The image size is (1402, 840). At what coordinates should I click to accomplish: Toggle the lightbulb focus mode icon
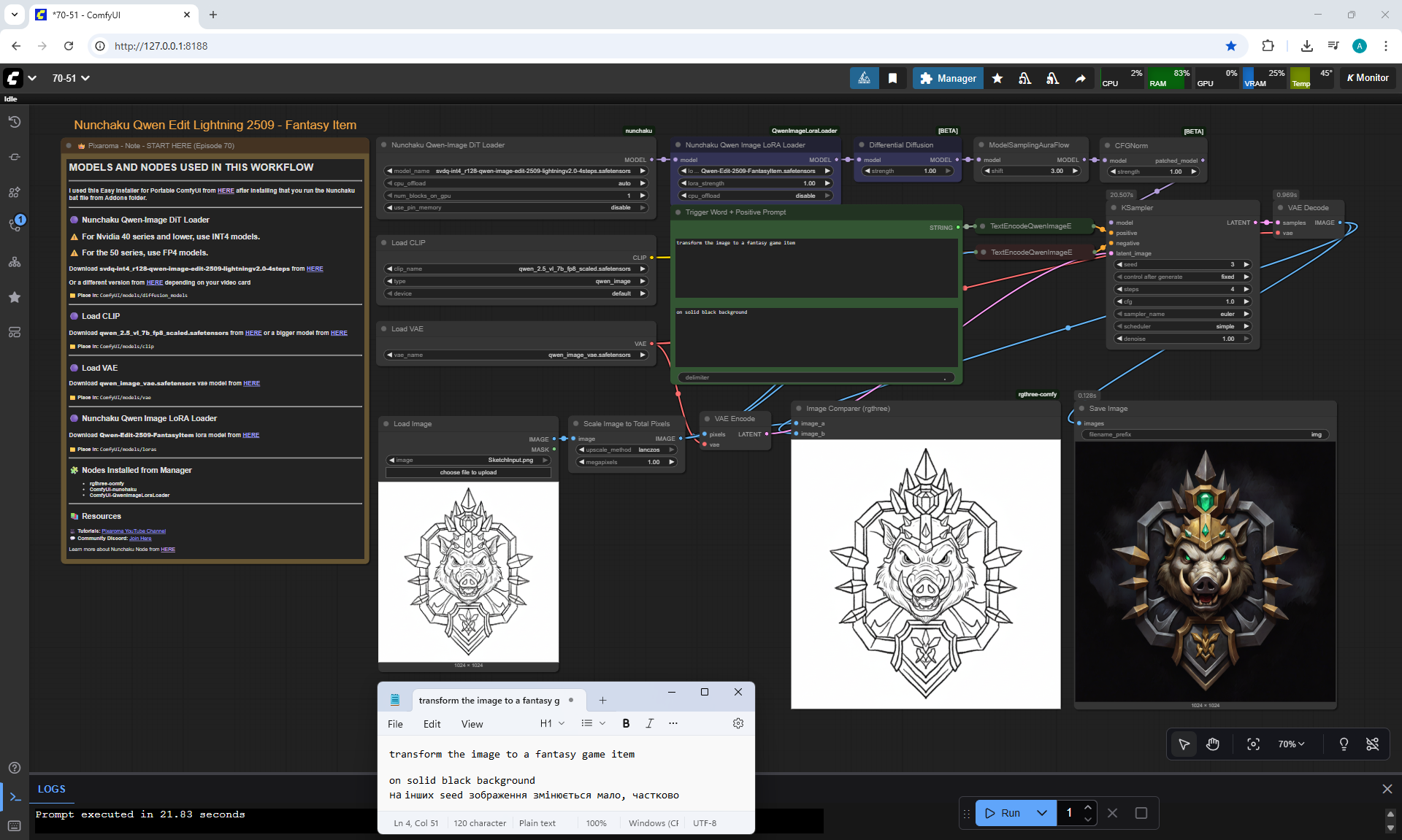click(1343, 744)
